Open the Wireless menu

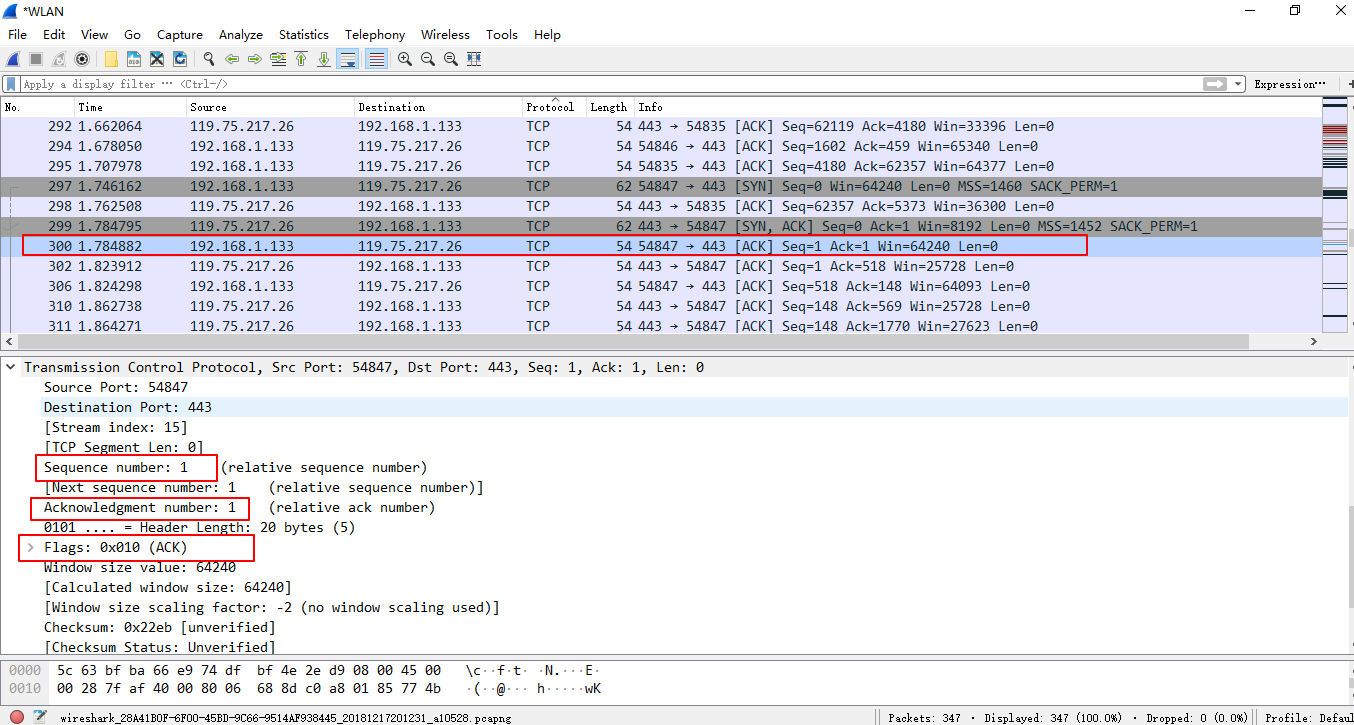pyautogui.click(x=445, y=34)
